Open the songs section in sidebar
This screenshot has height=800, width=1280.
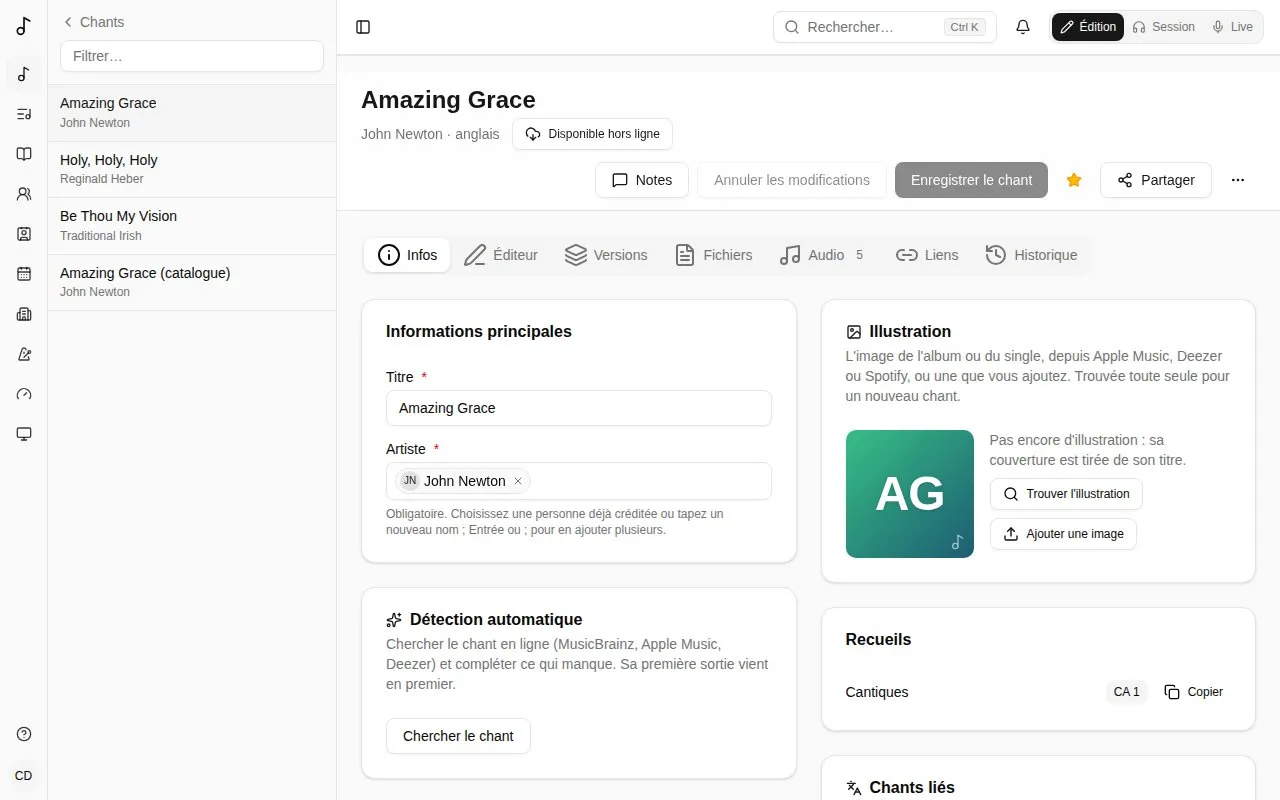(x=24, y=74)
